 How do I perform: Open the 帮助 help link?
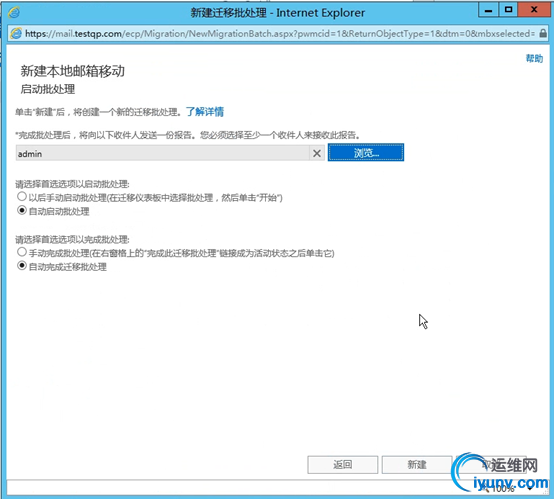[x=534, y=58]
